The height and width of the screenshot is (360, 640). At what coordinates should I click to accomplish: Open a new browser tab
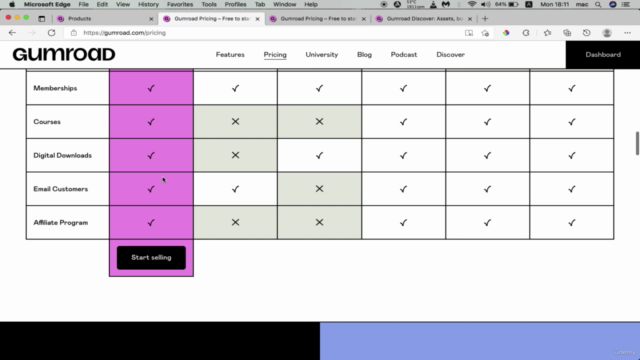[x=485, y=18]
